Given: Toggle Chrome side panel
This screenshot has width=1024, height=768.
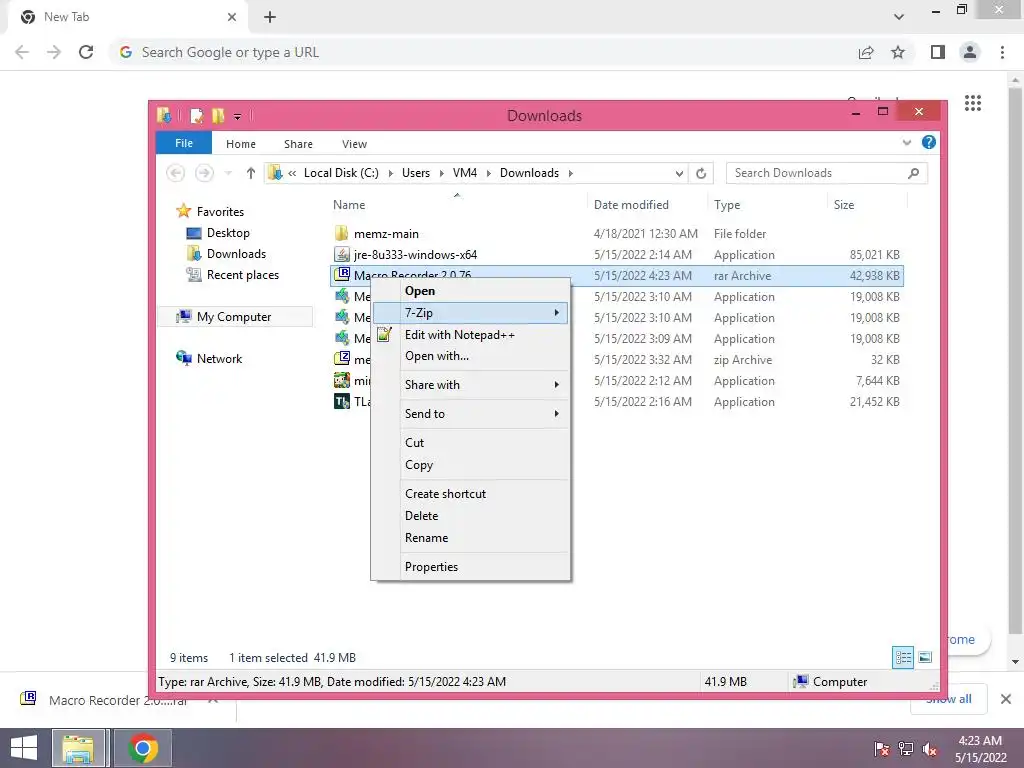Looking at the screenshot, I should click(938, 52).
